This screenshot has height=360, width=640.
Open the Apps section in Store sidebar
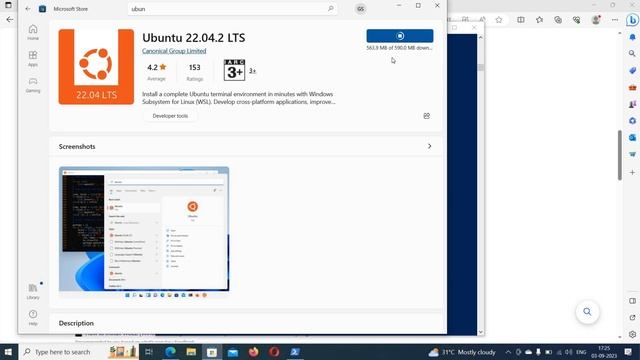33,58
